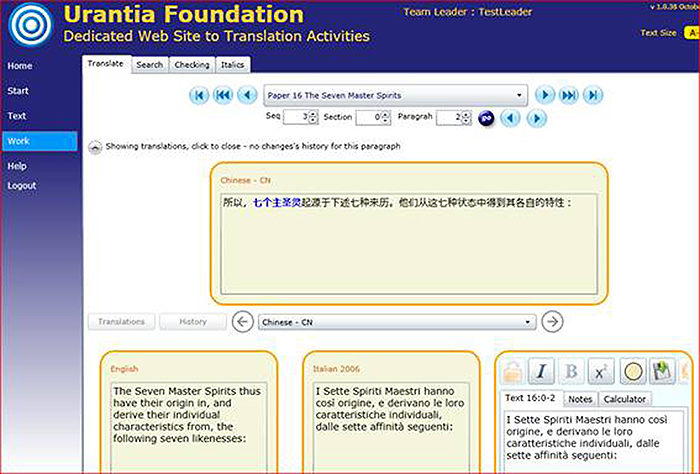Open the Notes editor tab
Image resolution: width=700 pixels, height=474 pixels.
580,399
